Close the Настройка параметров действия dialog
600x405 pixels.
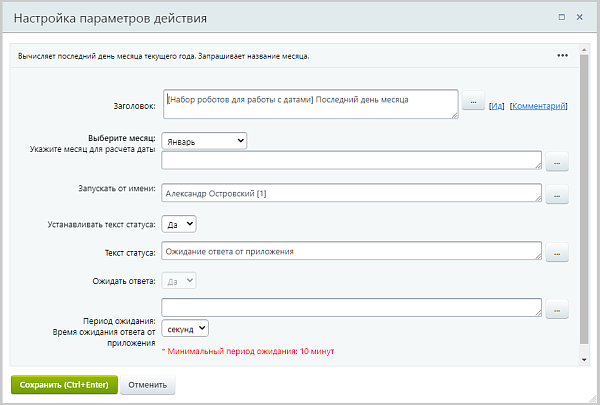point(580,17)
